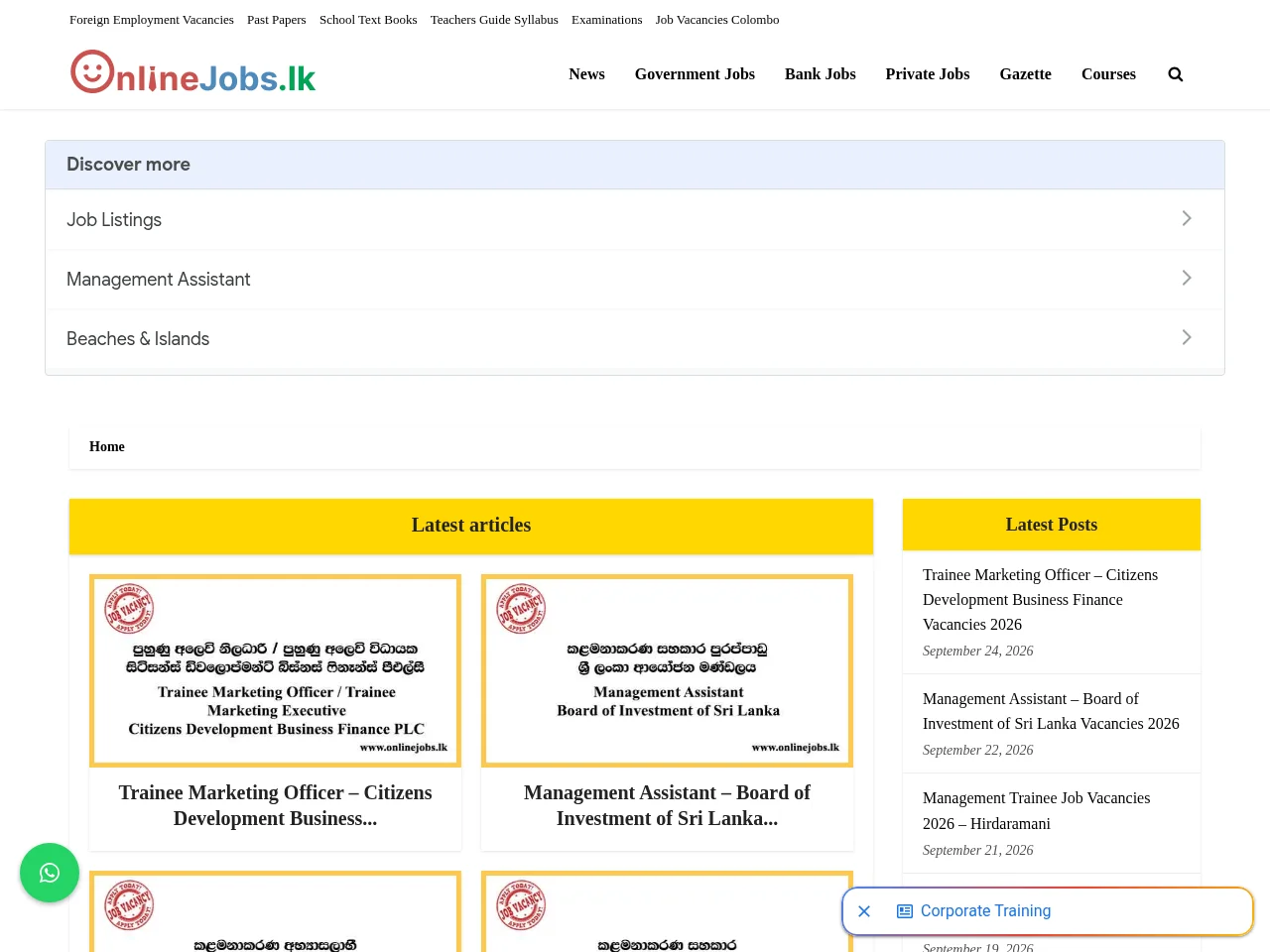Select Beaches & Islands in Discover more
The image size is (1270, 952).
(x=635, y=338)
